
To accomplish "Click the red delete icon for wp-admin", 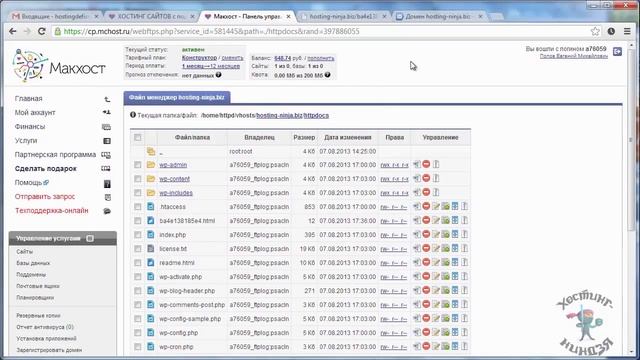I will pyautogui.click(x=426, y=164).
